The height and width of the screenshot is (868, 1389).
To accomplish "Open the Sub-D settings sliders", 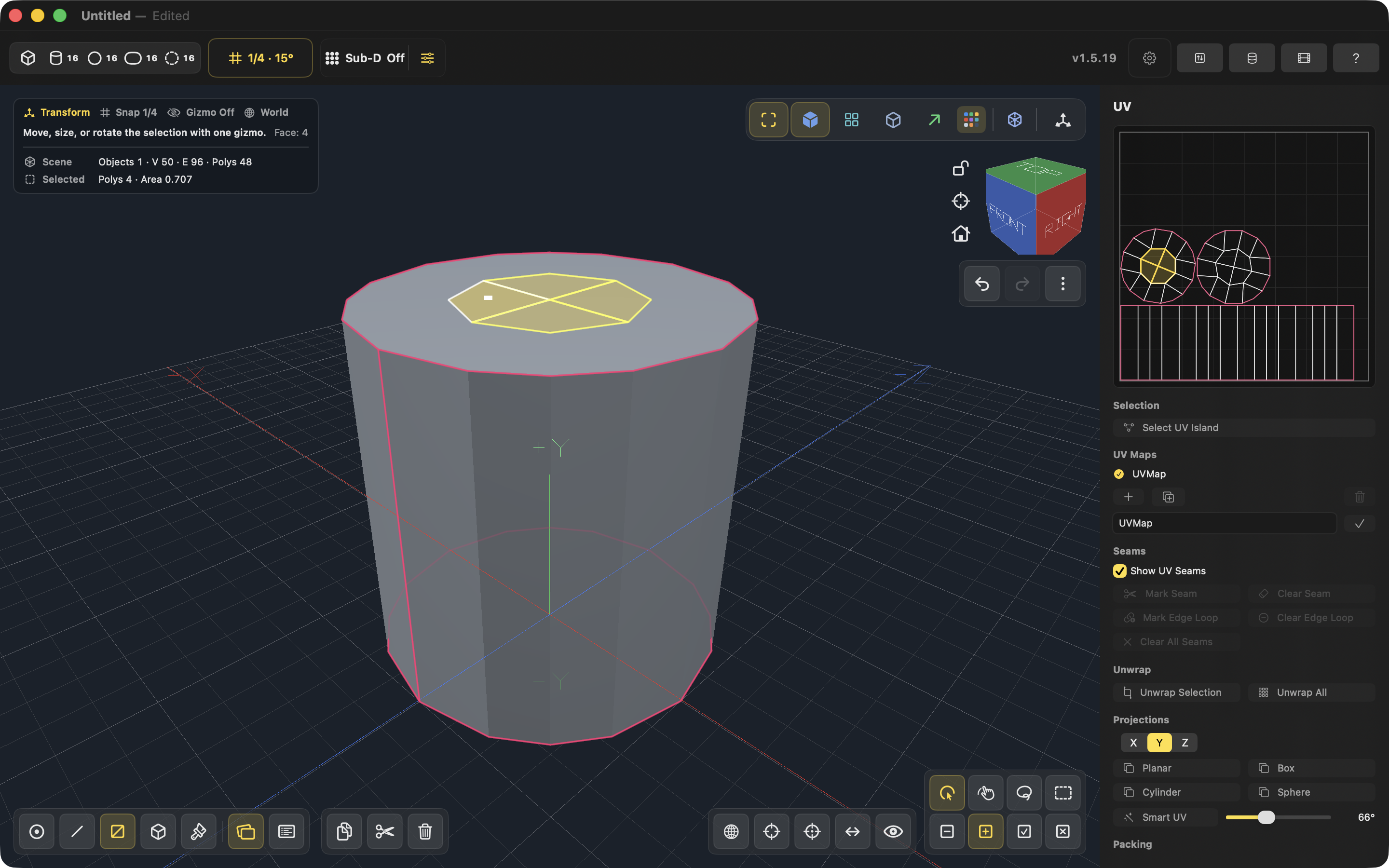I will pos(428,58).
